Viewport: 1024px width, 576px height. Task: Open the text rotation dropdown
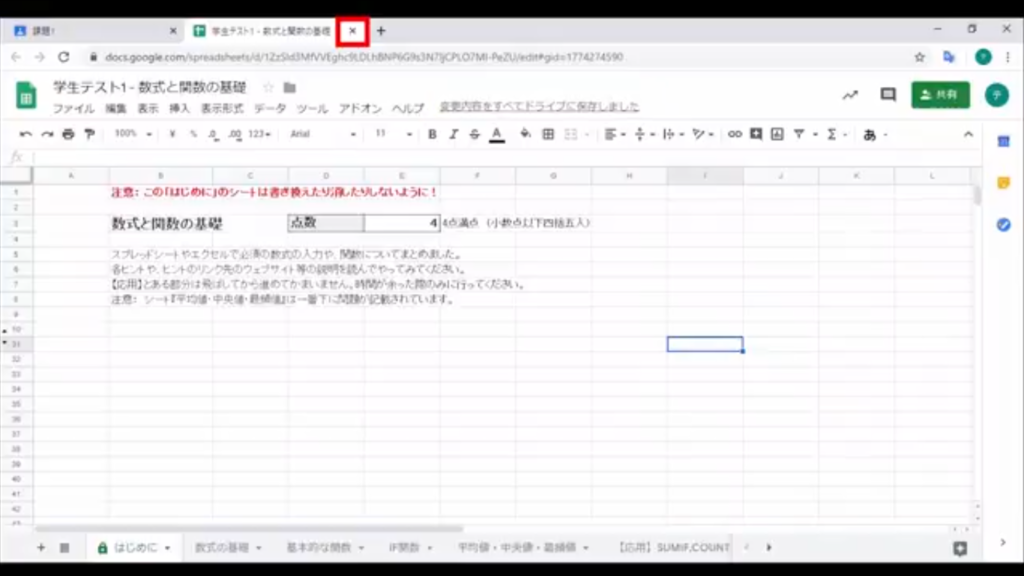click(x=703, y=134)
